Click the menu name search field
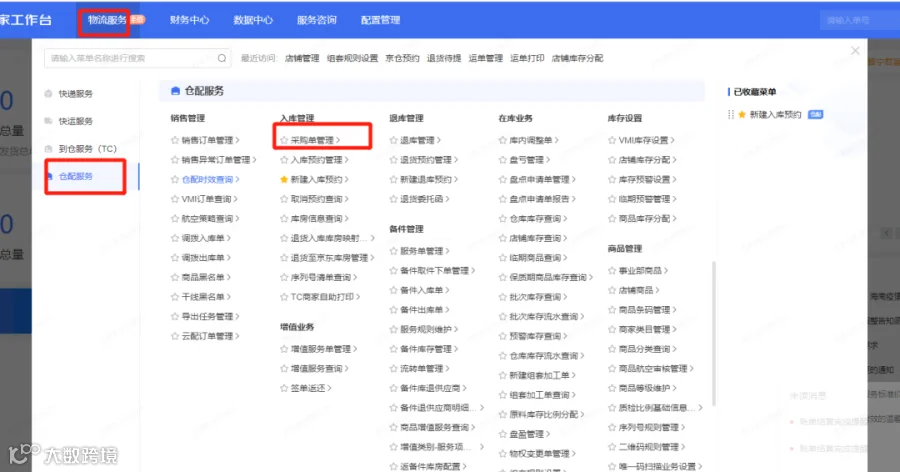The image size is (900, 472). (x=138, y=58)
